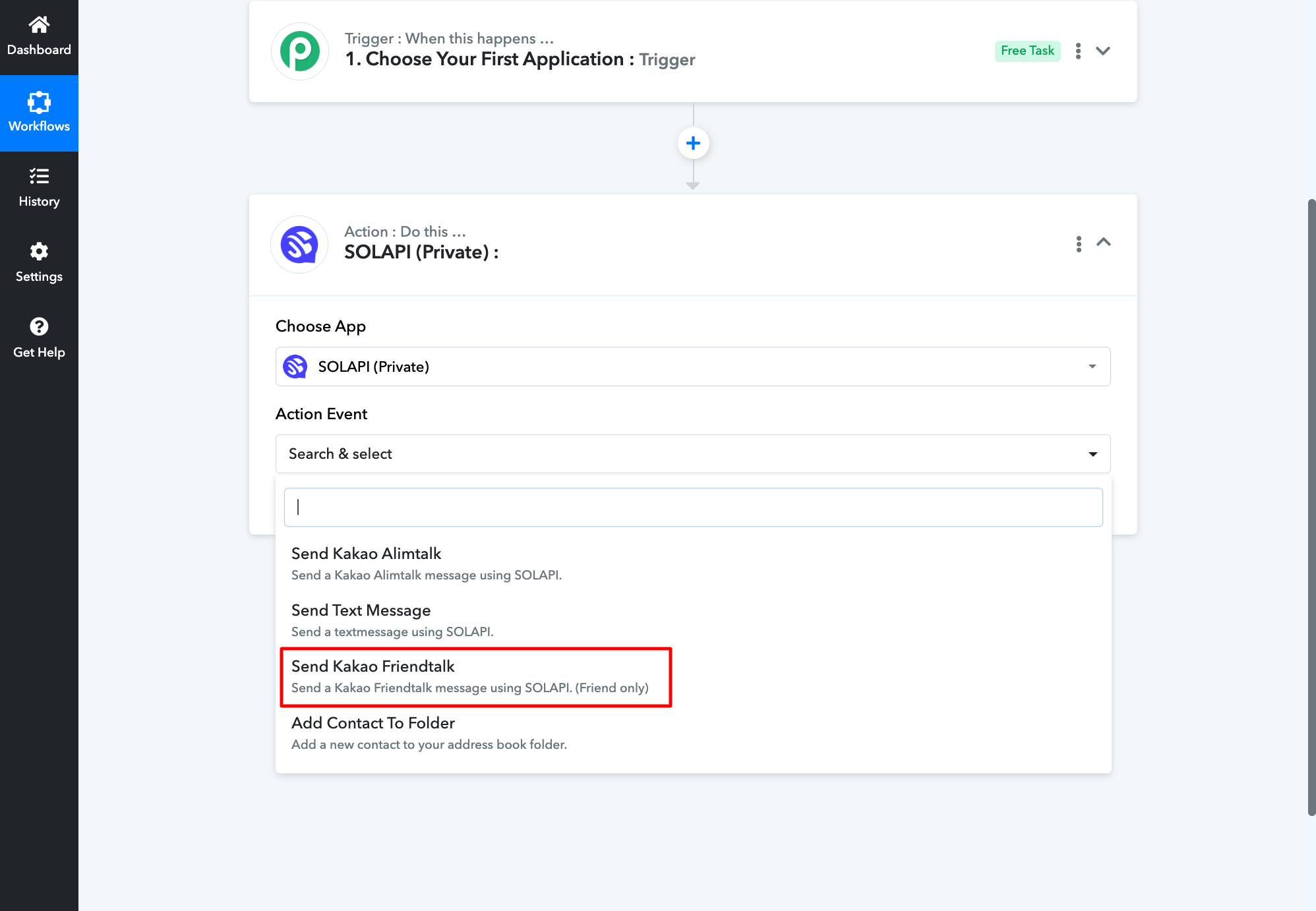Open the trigger step three-dot menu
Screen dimensions: 1316x911
point(1078,51)
